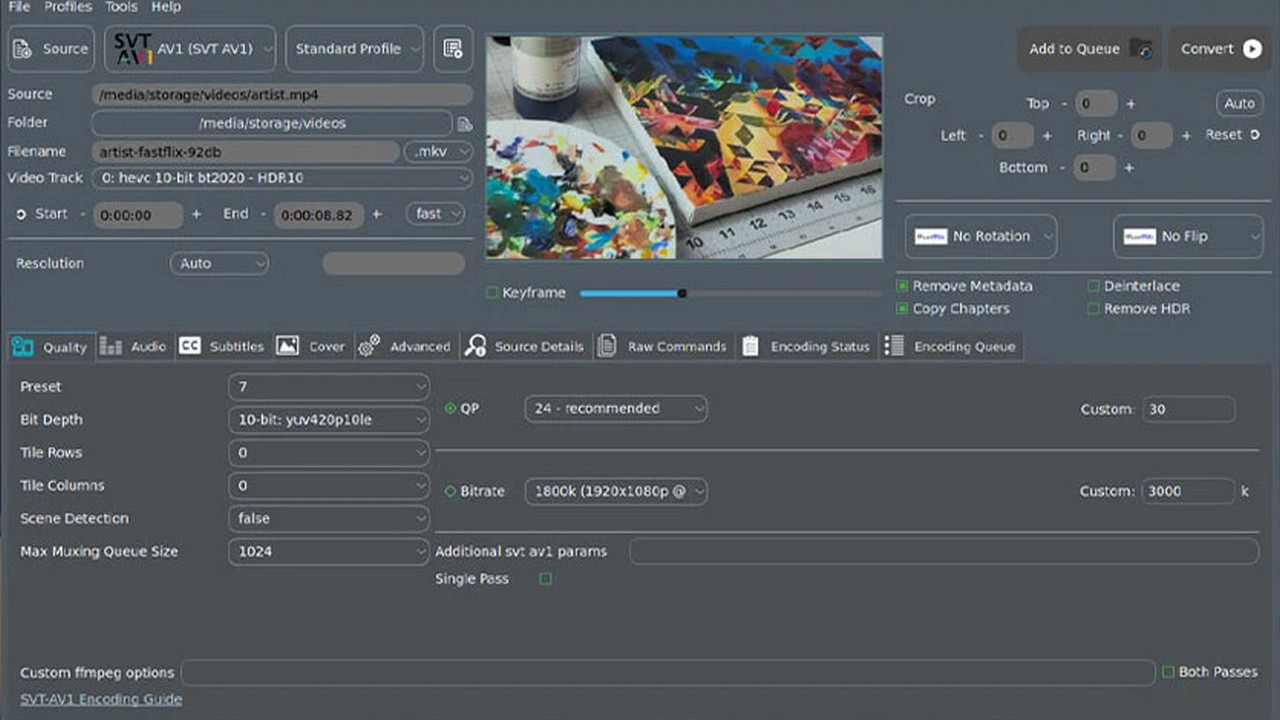Open the Advanced tab gear icon

[x=369, y=346]
